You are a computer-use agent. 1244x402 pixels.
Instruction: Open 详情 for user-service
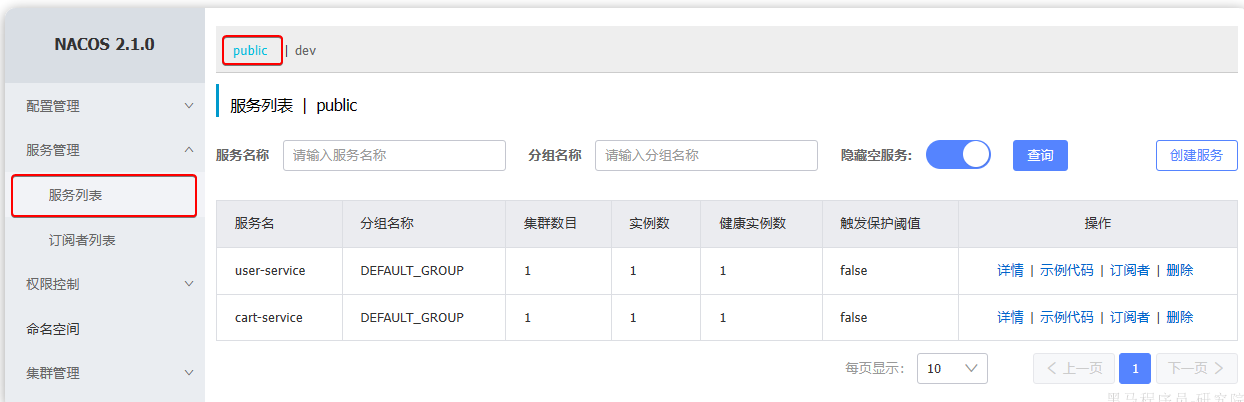point(1010,270)
